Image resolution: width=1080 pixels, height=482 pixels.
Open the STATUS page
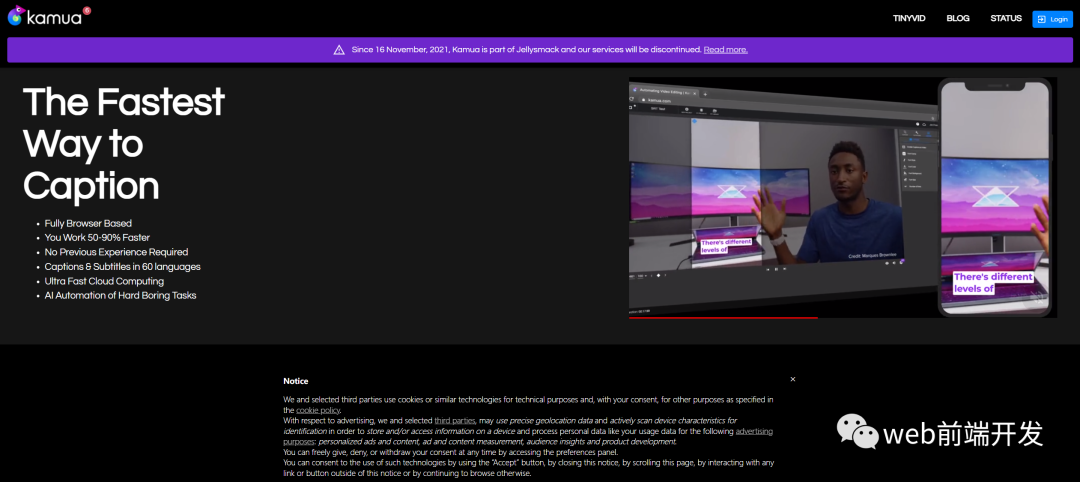pyautogui.click(x=1006, y=19)
